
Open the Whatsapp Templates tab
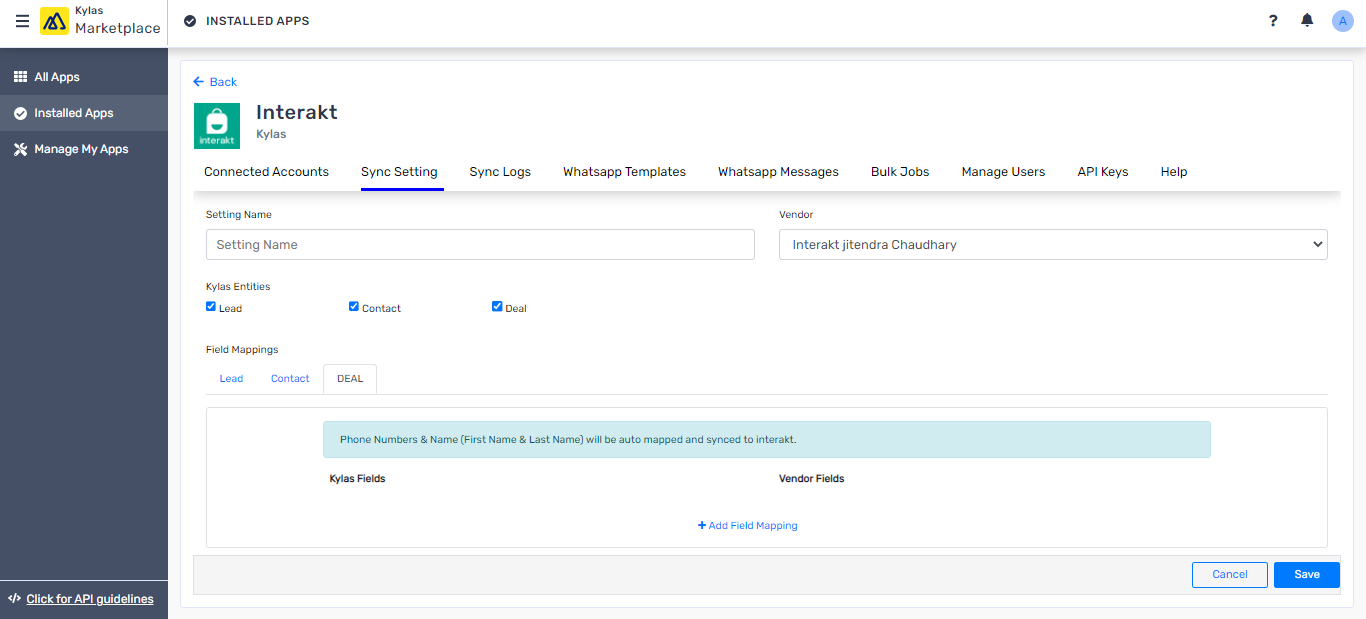tap(624, 171)
